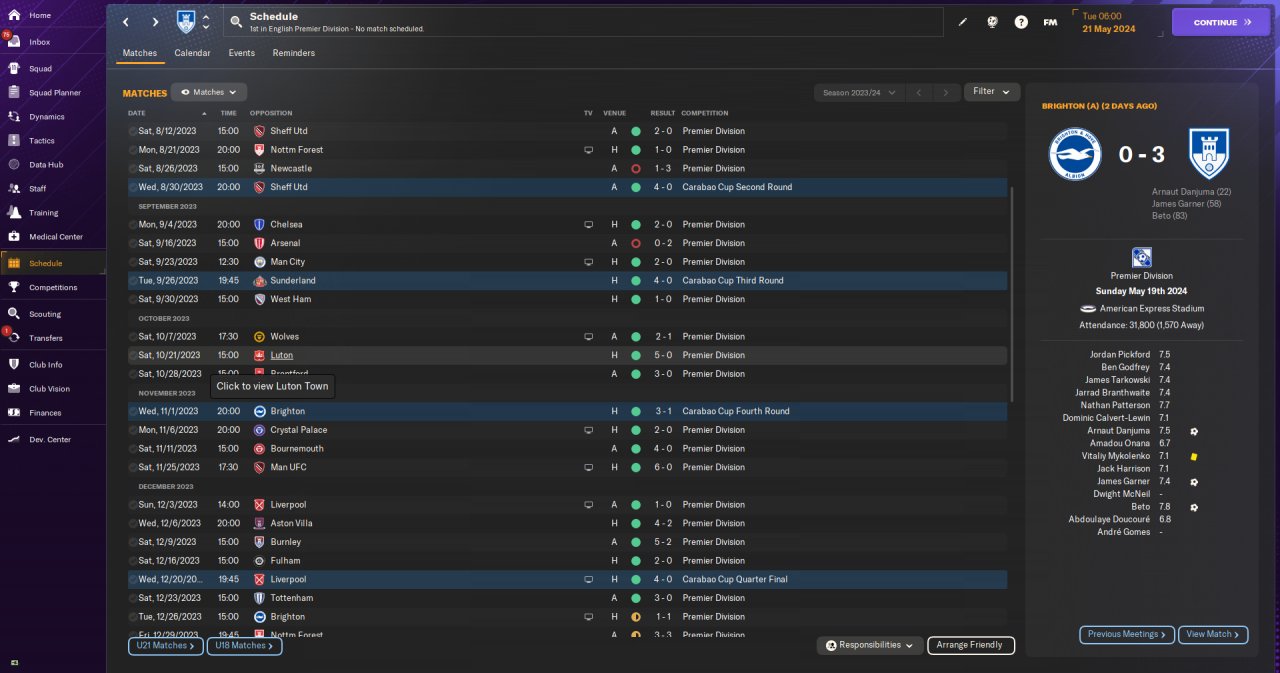This screenshot has width=1280, height=673.
Task: Sort by the Date column header
Action: pyautogui.click(x=137, y=113)
